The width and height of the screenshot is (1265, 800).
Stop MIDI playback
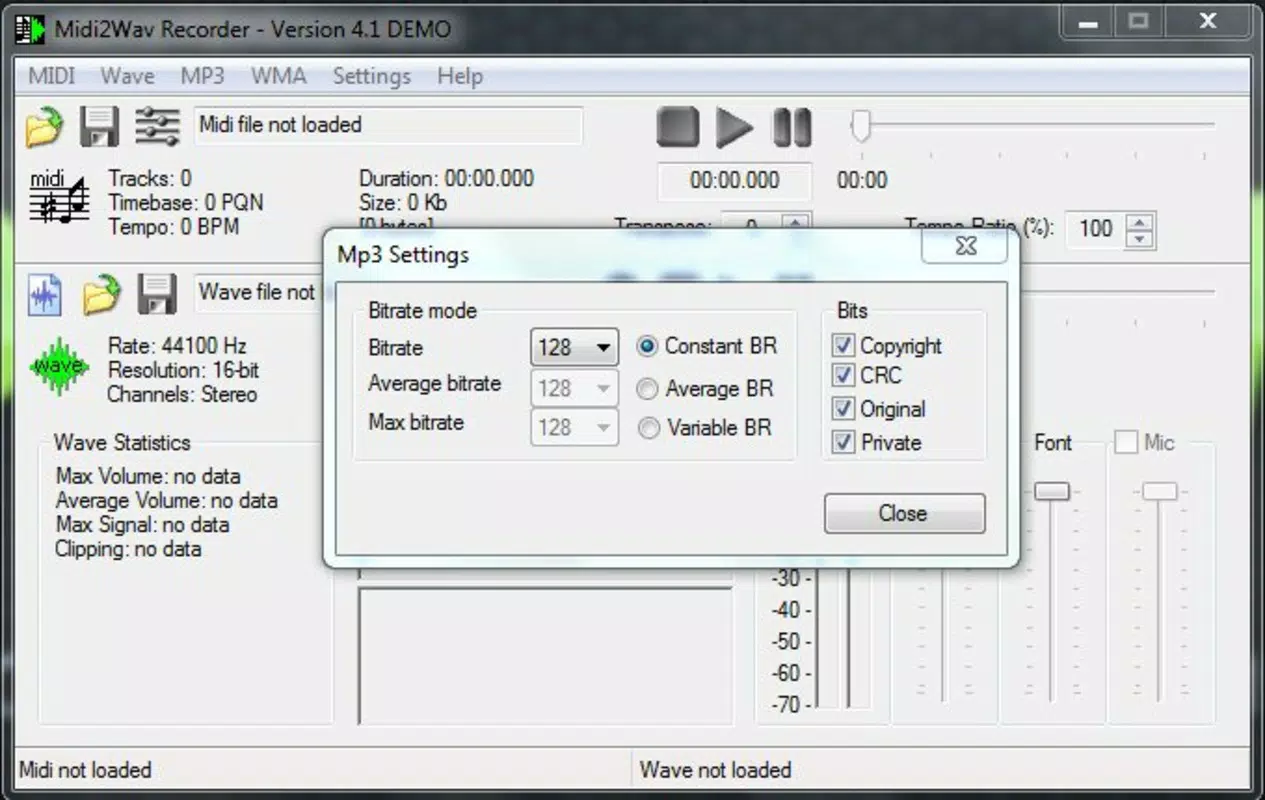click(x=677, y=128)
